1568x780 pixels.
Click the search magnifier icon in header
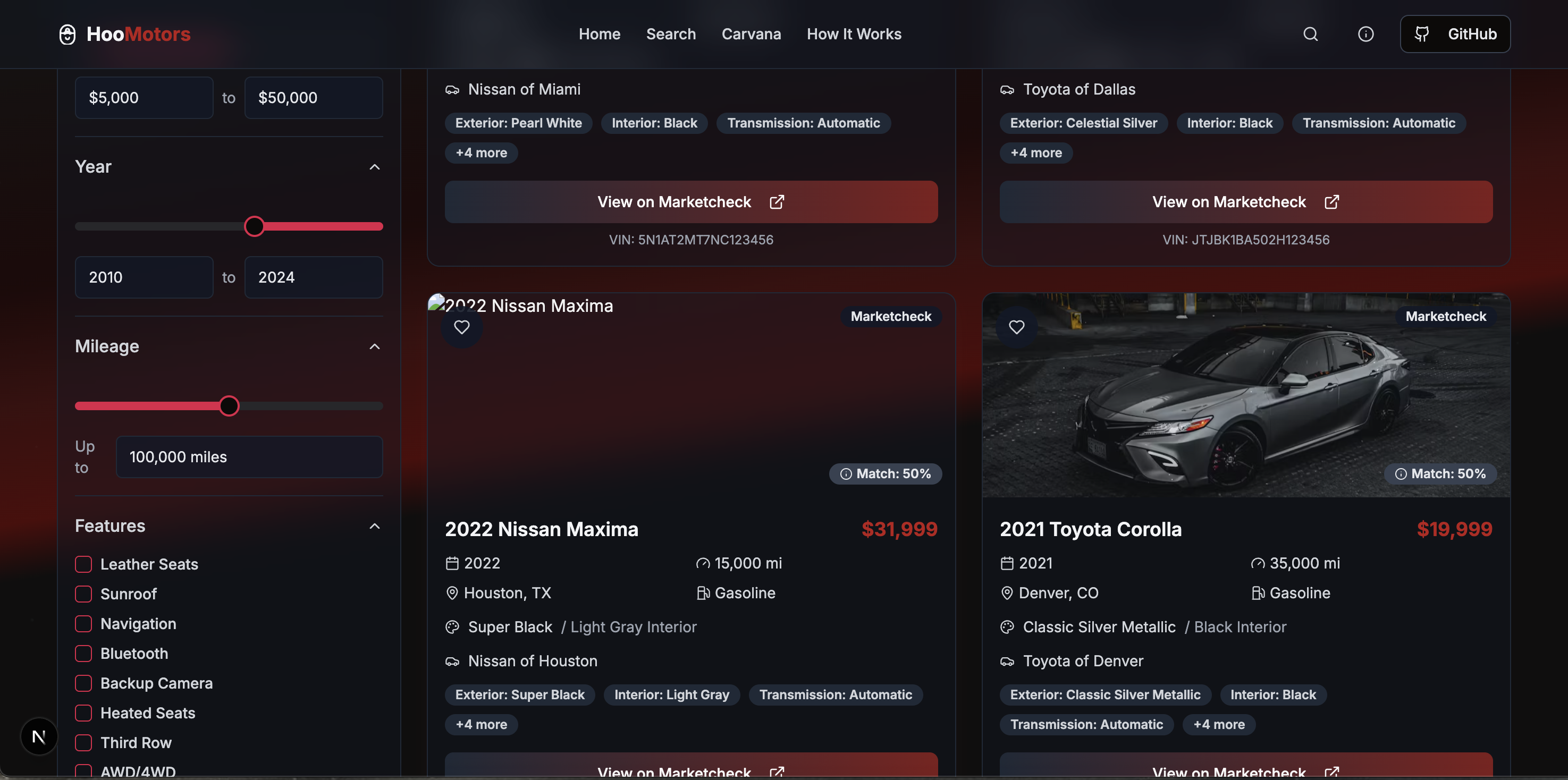pos(1310,34)
